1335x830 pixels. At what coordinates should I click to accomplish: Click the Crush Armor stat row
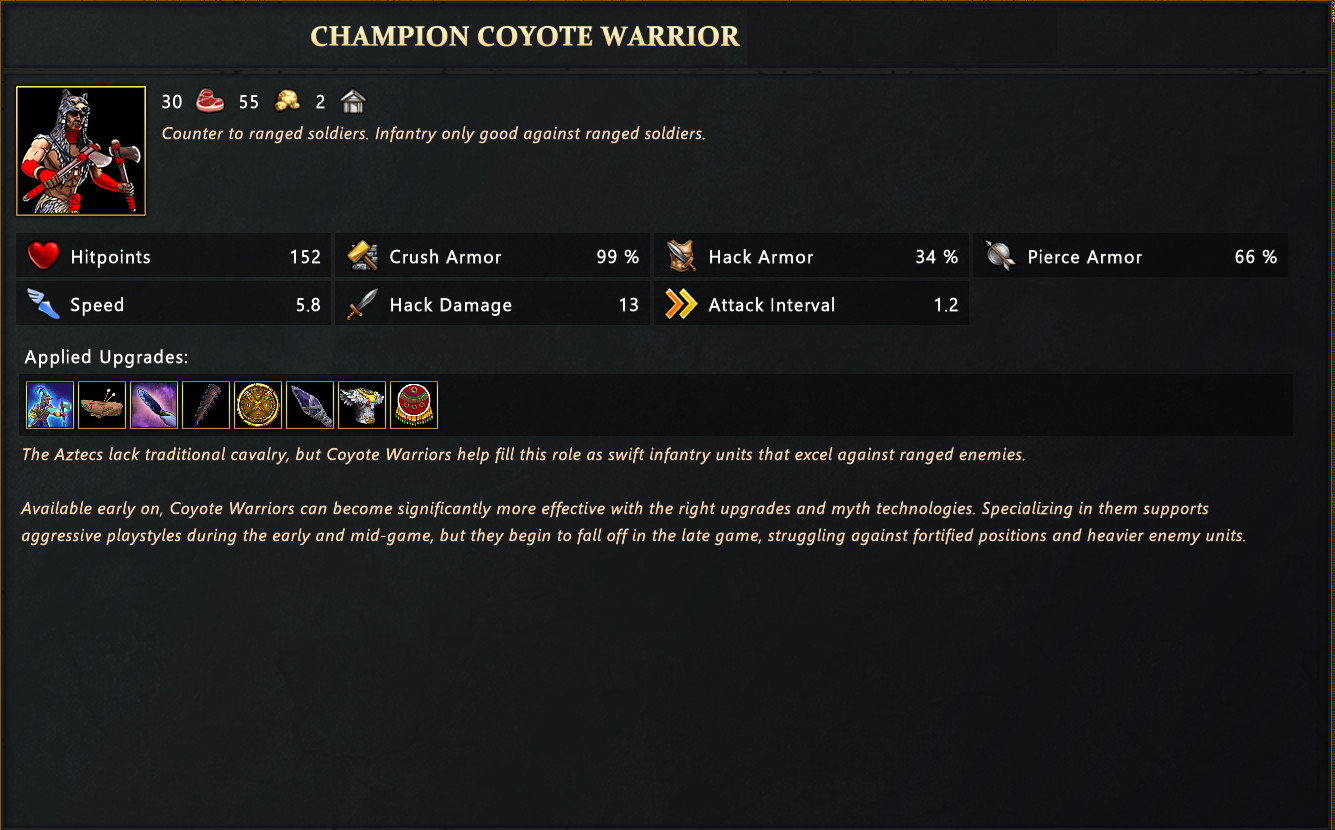[492, 257]
